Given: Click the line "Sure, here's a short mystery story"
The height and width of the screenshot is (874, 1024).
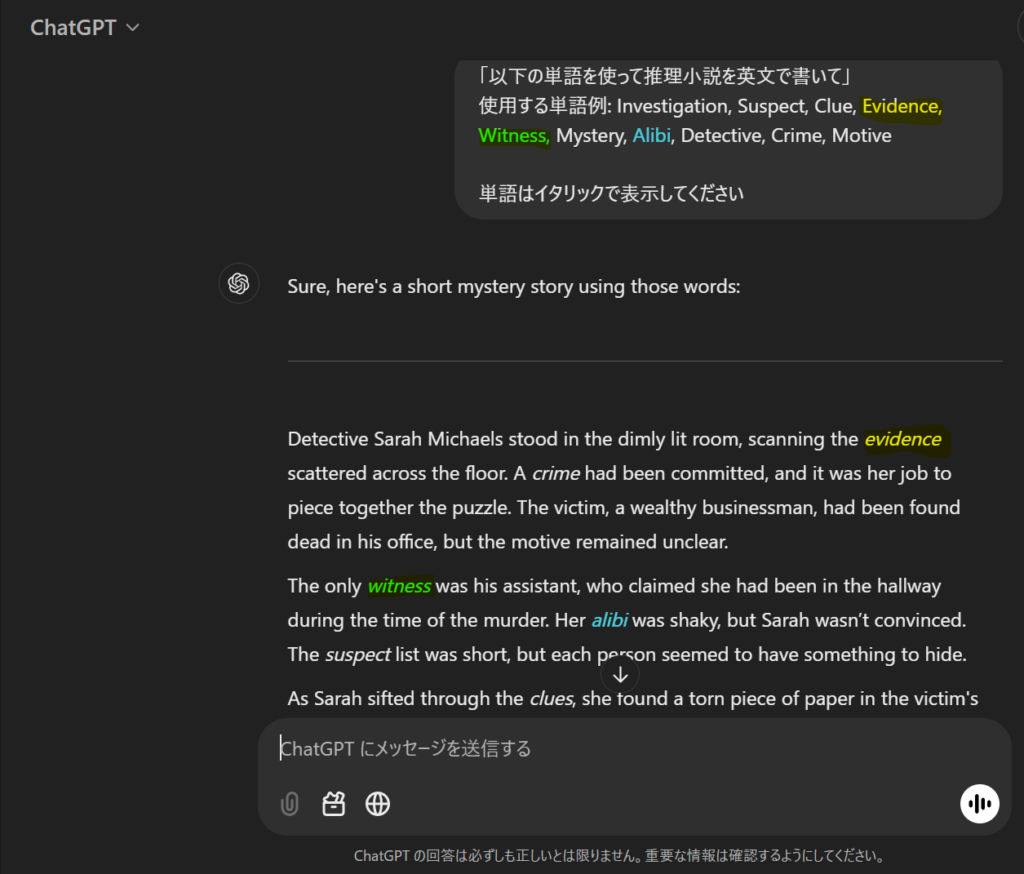Looking at the screenshot, I should click(513, 286).
